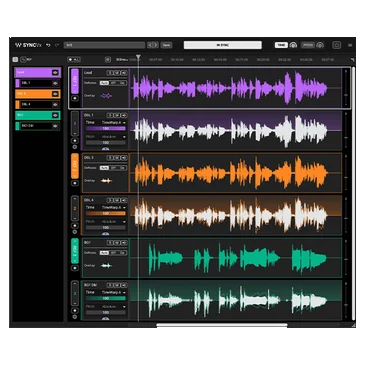Click the ALL button above the tracks
This screenshot has height=365, width=365.
point(74,59)
